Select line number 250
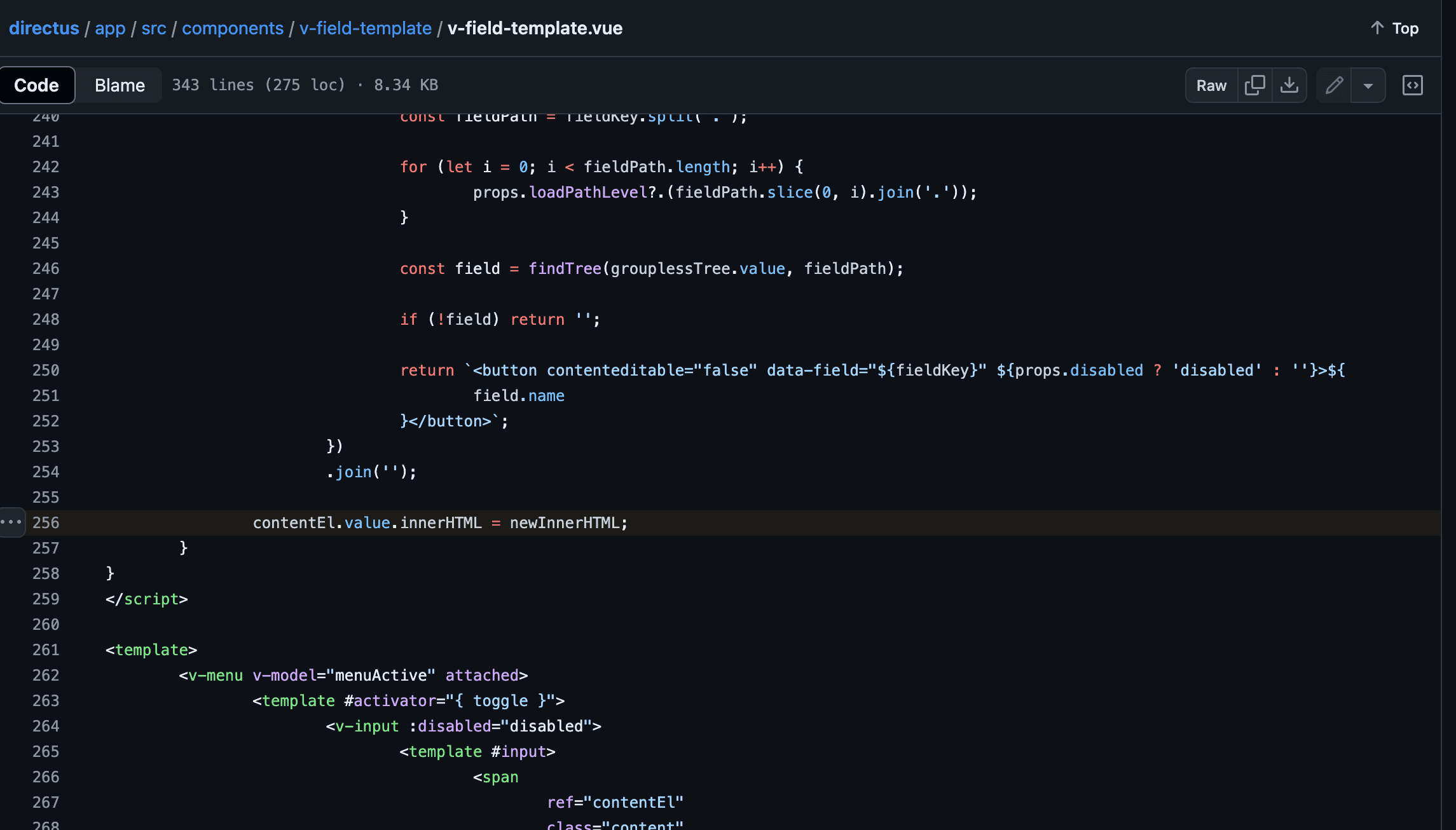 pyautogui.click(x=46, y=370)
